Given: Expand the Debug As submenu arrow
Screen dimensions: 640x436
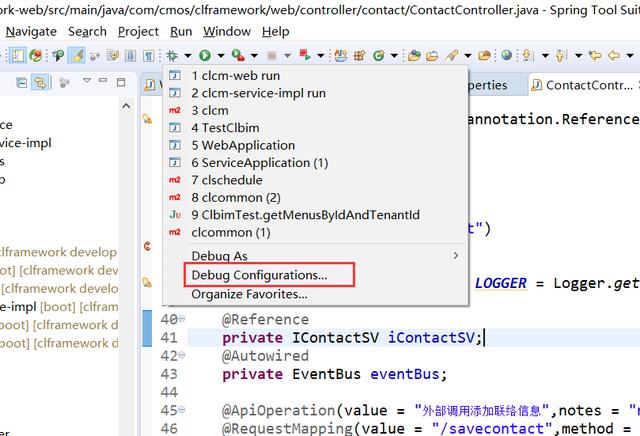Looking at the screenshot, I should pos(456,256).
